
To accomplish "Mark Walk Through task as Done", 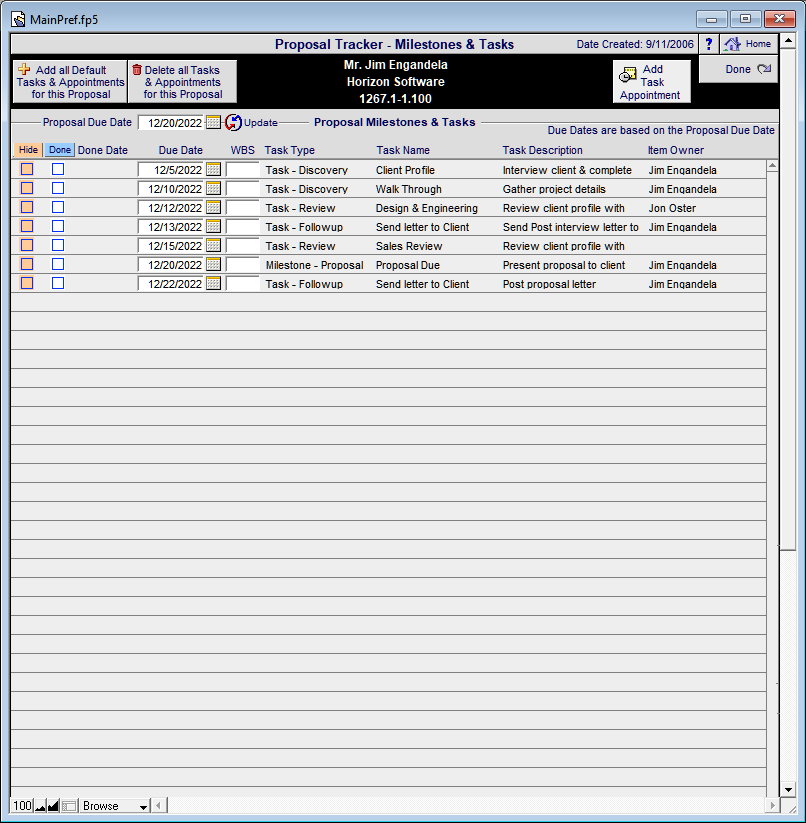I will tap(58, 188).
